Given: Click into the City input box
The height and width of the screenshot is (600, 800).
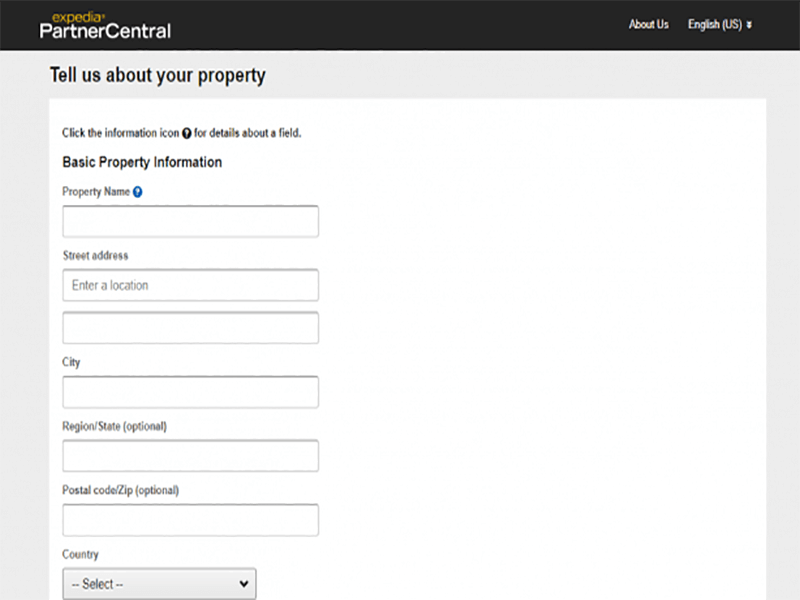Looking at the screenshot, I should tap(190, 392).
